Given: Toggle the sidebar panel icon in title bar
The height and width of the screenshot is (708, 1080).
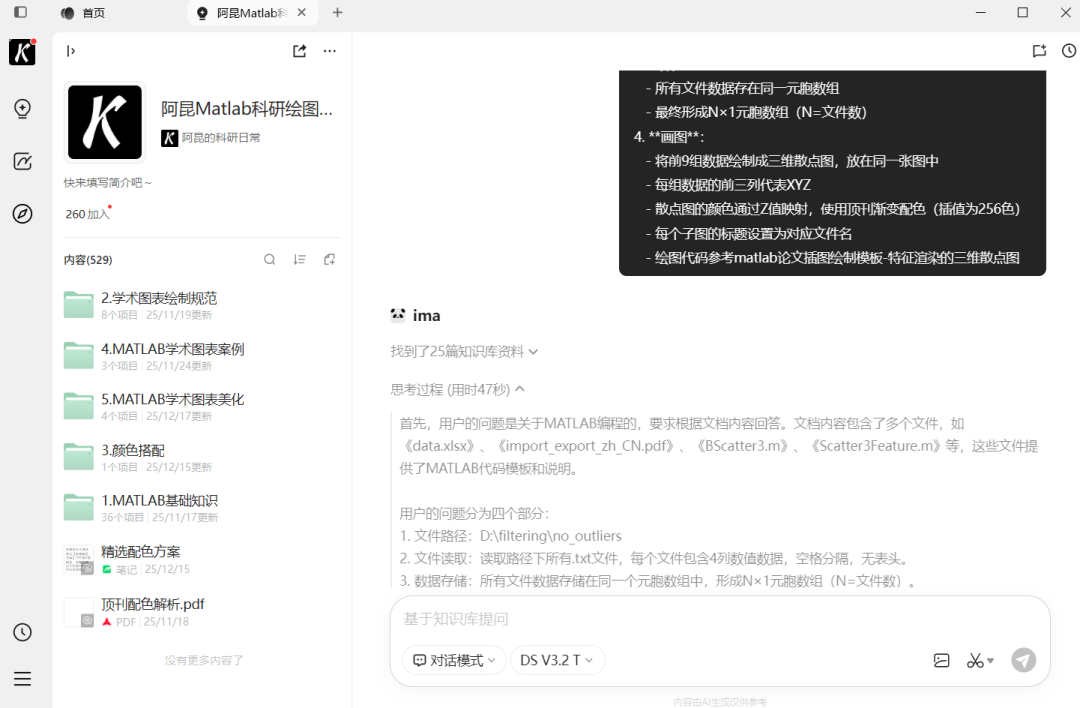Looking at the screenshot, I should (21, 12).
